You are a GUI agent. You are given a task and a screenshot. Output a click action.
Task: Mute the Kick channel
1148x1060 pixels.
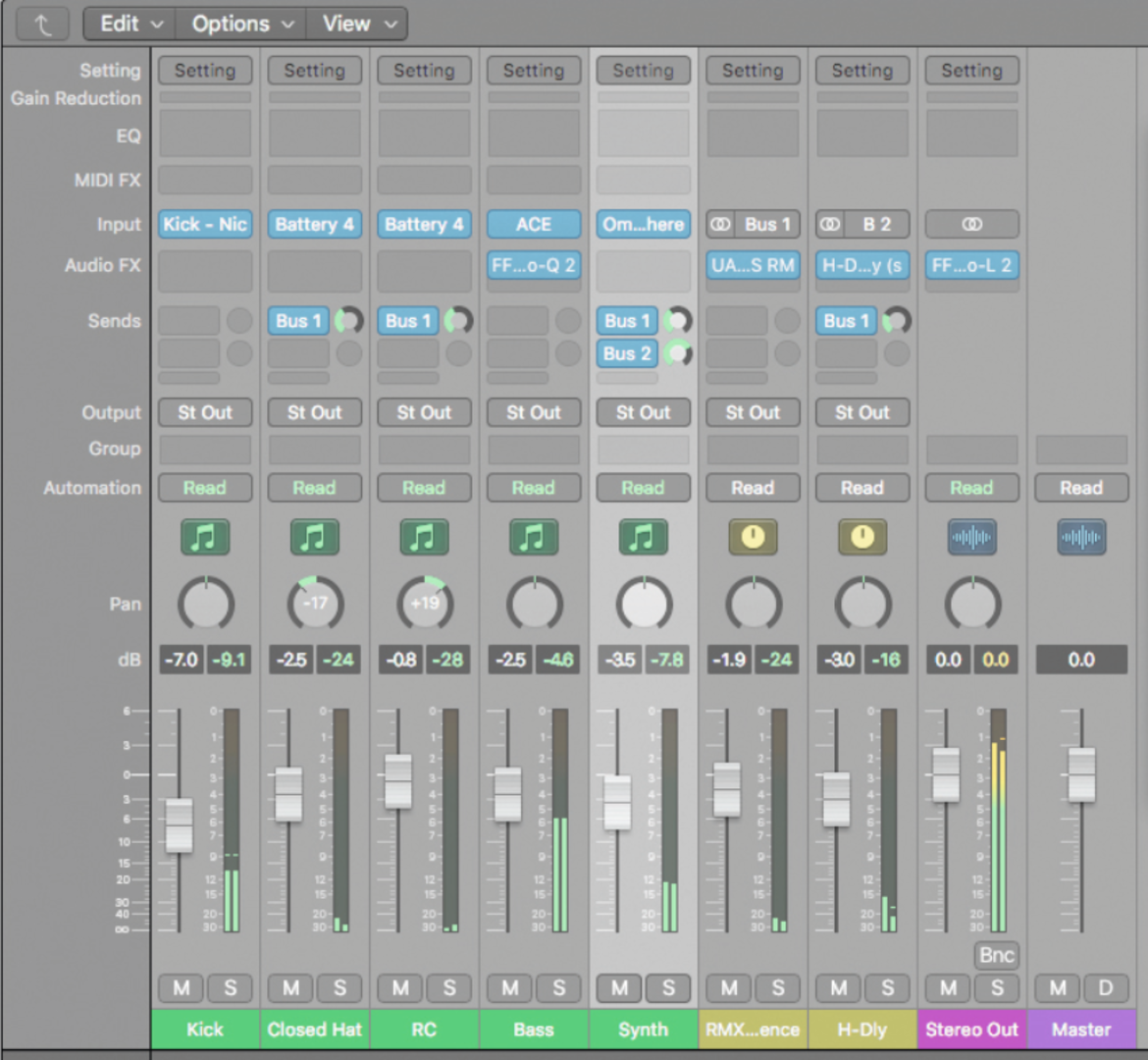pos(181,988)
